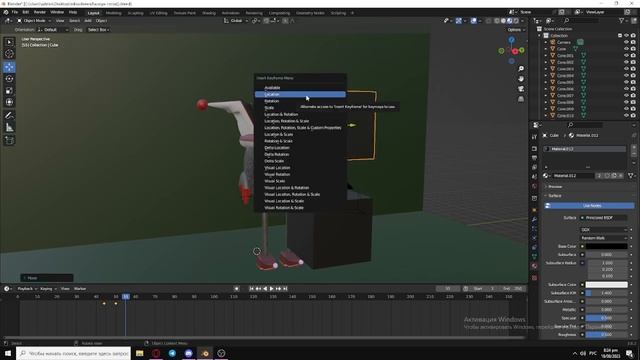Click the viewport pan hand icon

[x=521, y=79]
